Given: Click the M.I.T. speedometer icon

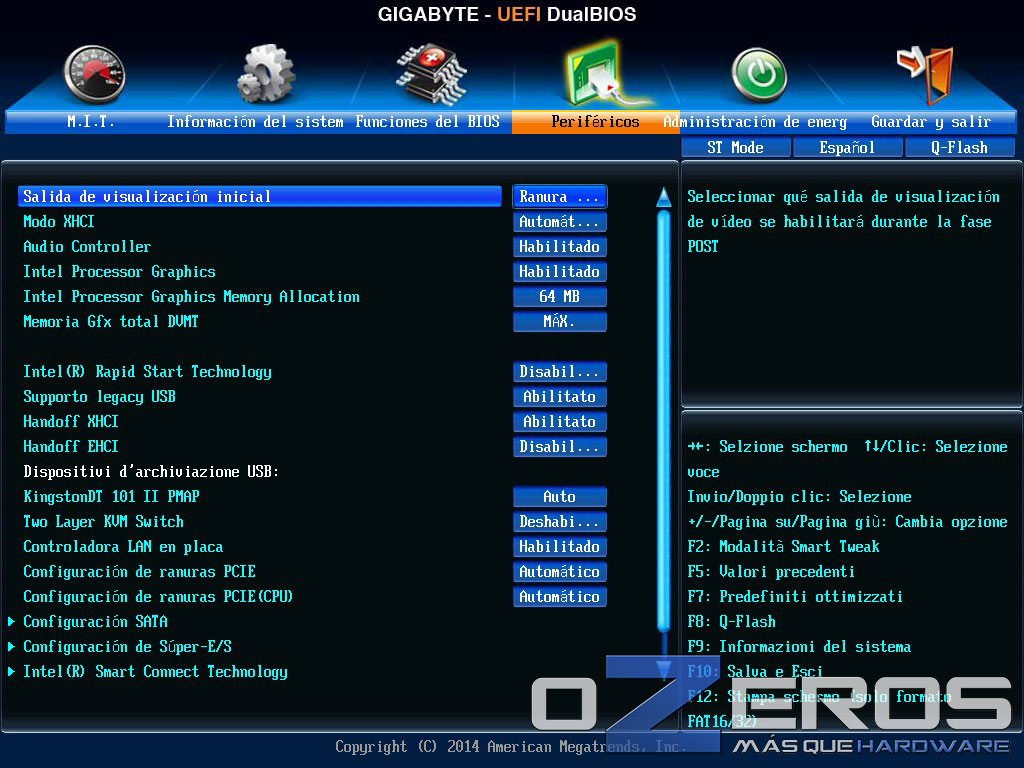Looking at the screenshot, I should pyautogui.click(x=95, y=74).
